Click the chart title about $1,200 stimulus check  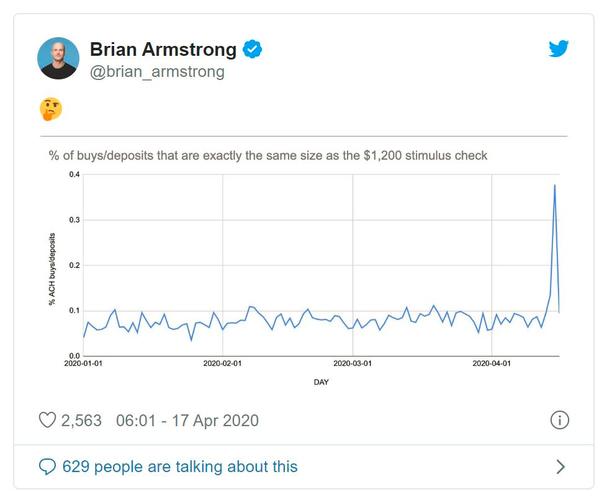pos(268,155)
